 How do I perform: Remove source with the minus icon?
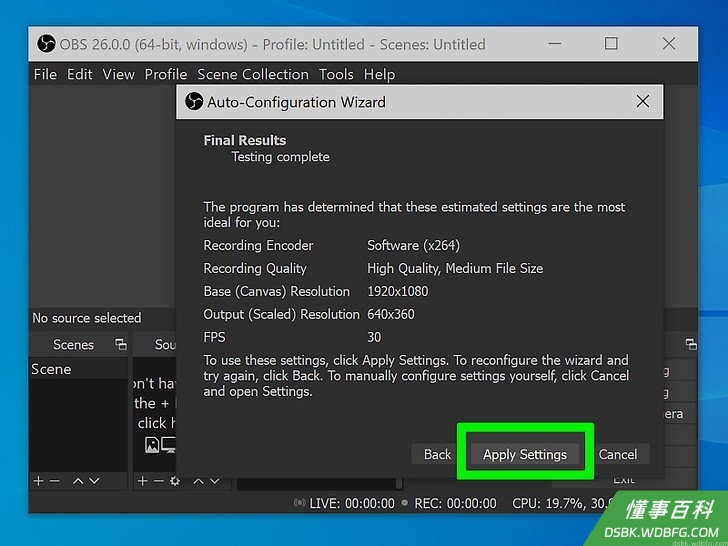click(x=158, y=481)
